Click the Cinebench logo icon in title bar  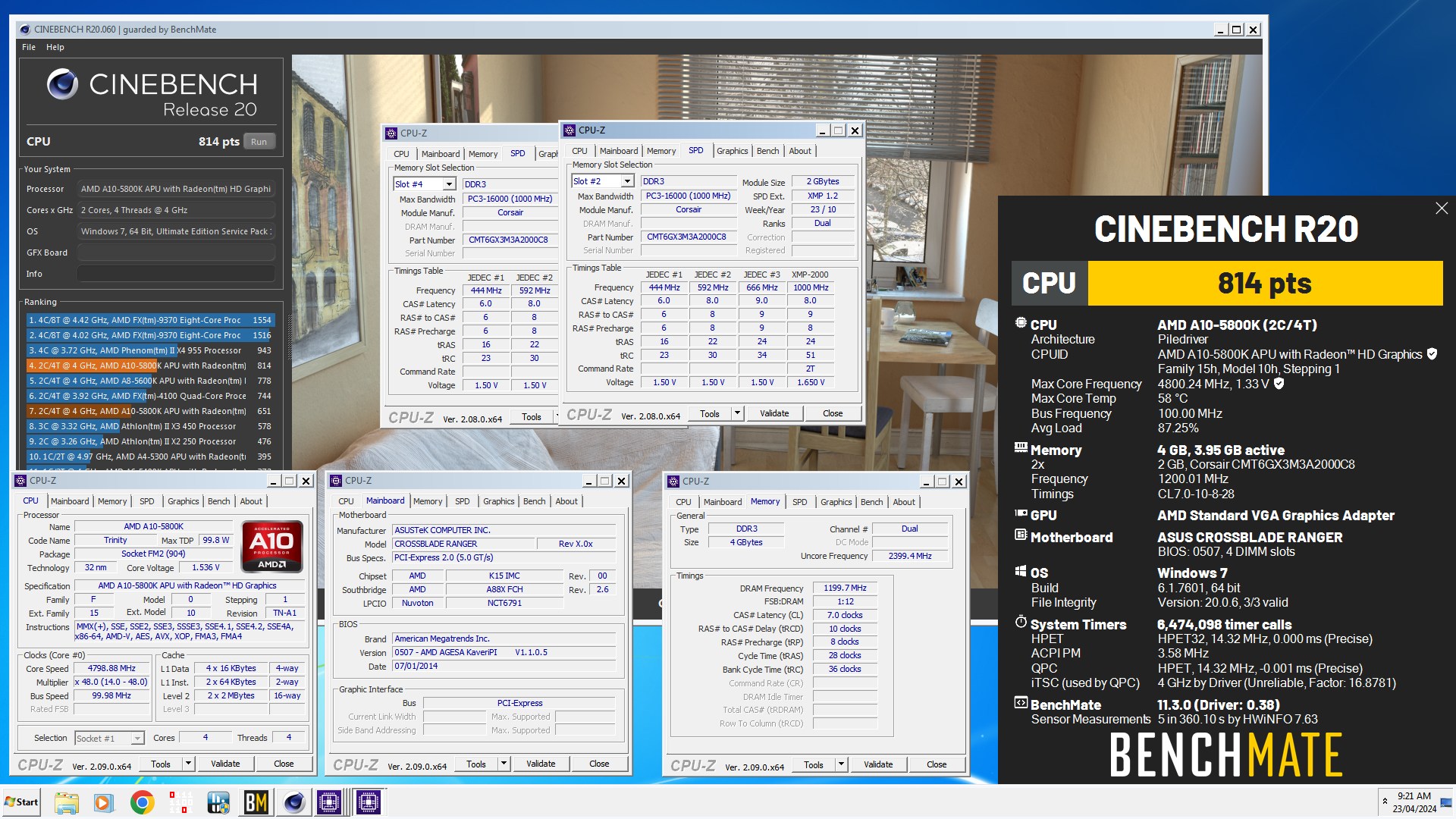(25, 30)
